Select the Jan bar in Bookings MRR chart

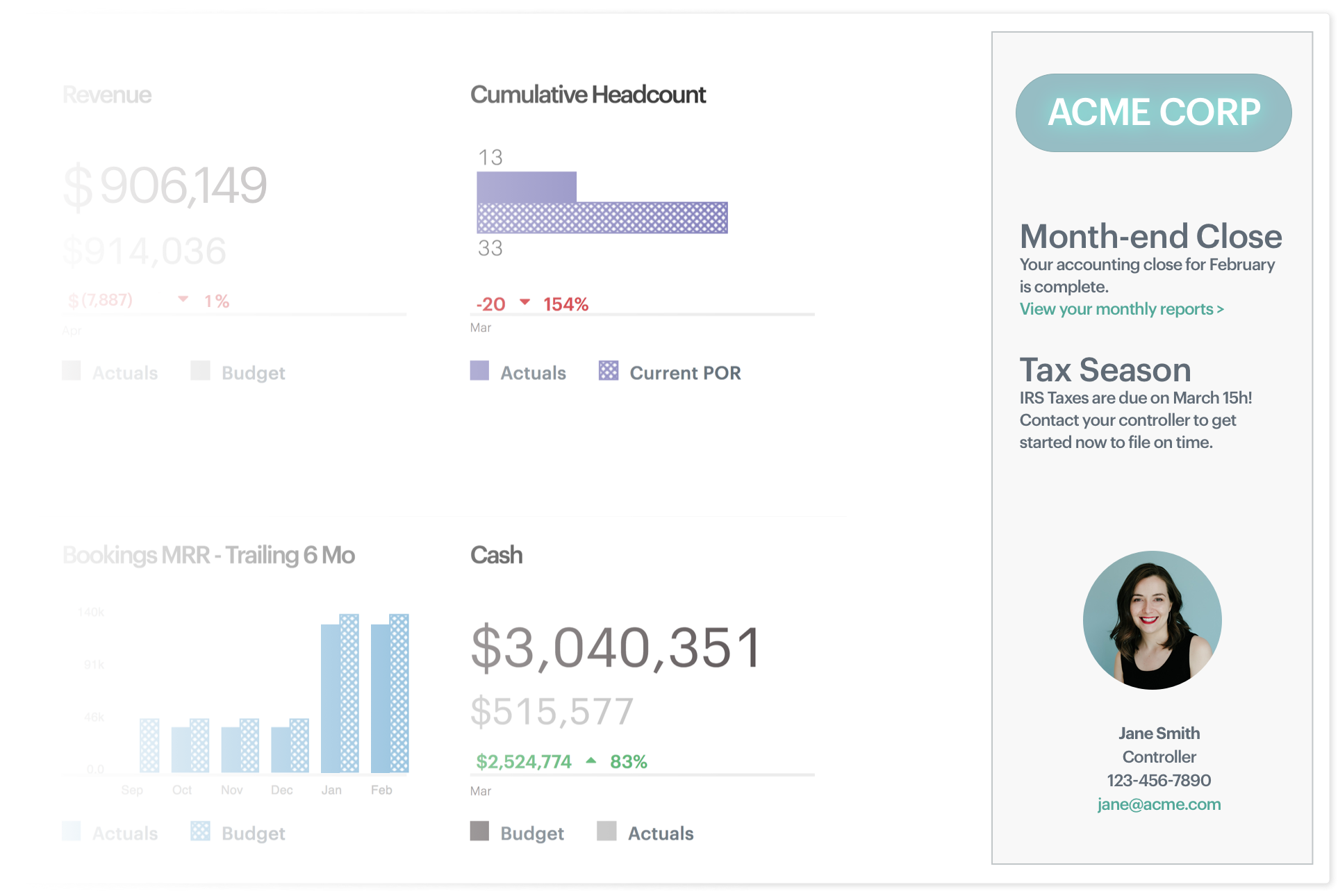point(340,693)
